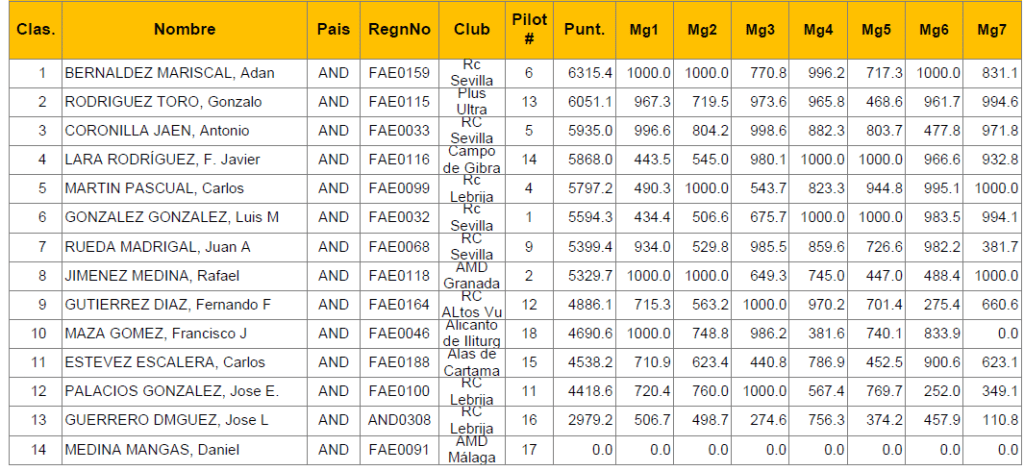The height and width of the screenshot is (471, 1024).
Task: Click the Nombre column header
Action: tap(184, 30)
